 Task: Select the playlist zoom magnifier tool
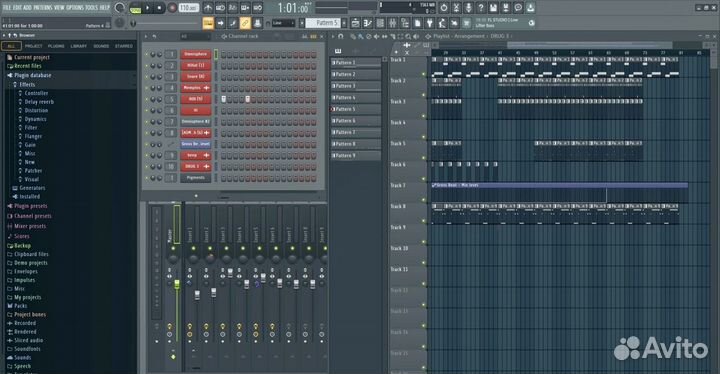click(408, 36)
